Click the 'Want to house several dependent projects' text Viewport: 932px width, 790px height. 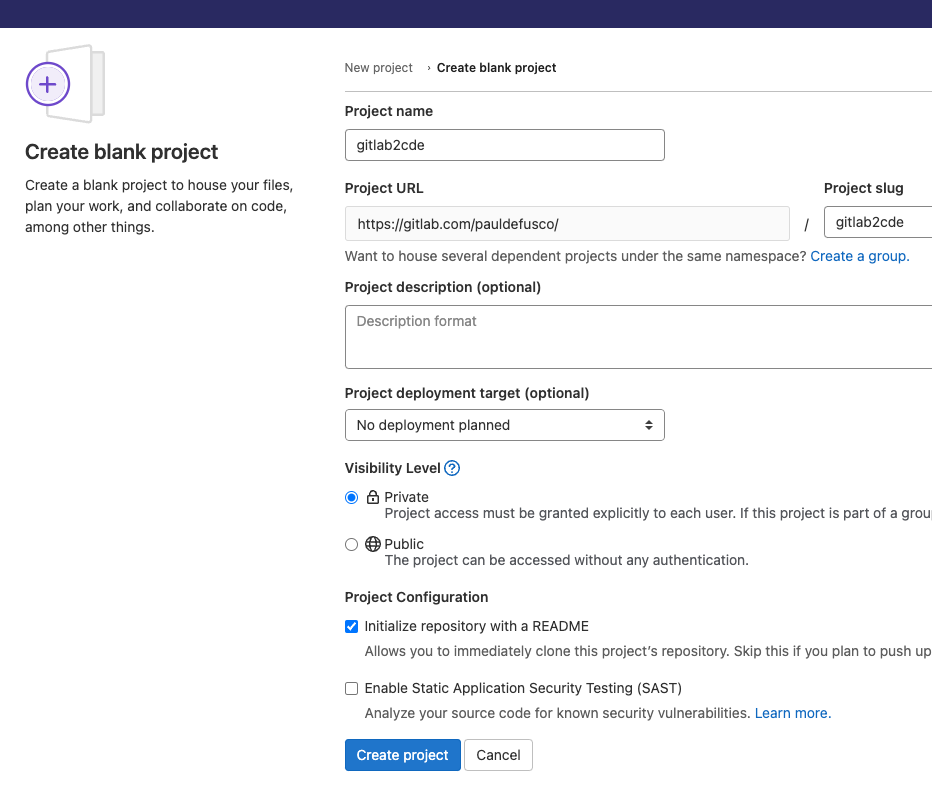pos(575,256)
